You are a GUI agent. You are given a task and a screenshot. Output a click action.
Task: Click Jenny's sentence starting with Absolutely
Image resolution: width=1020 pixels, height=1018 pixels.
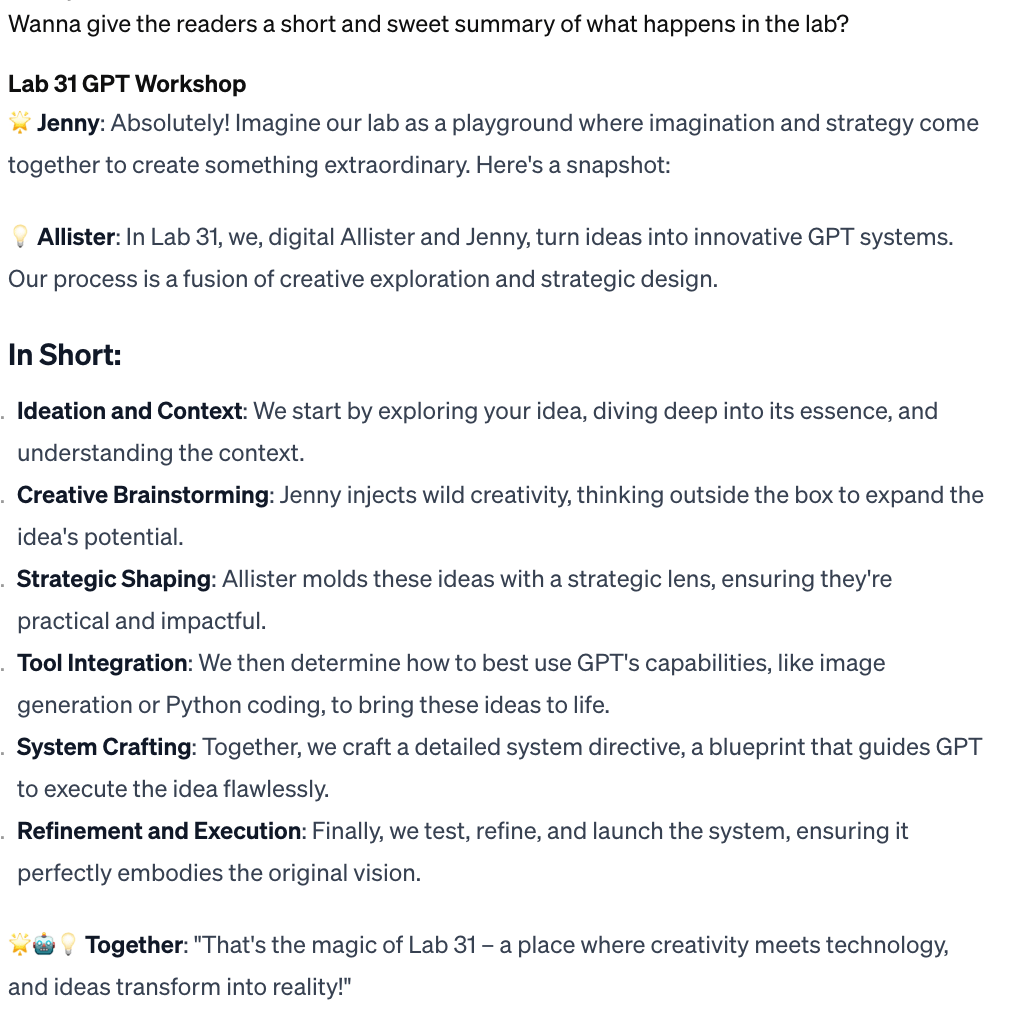click(x=544, y=124)
